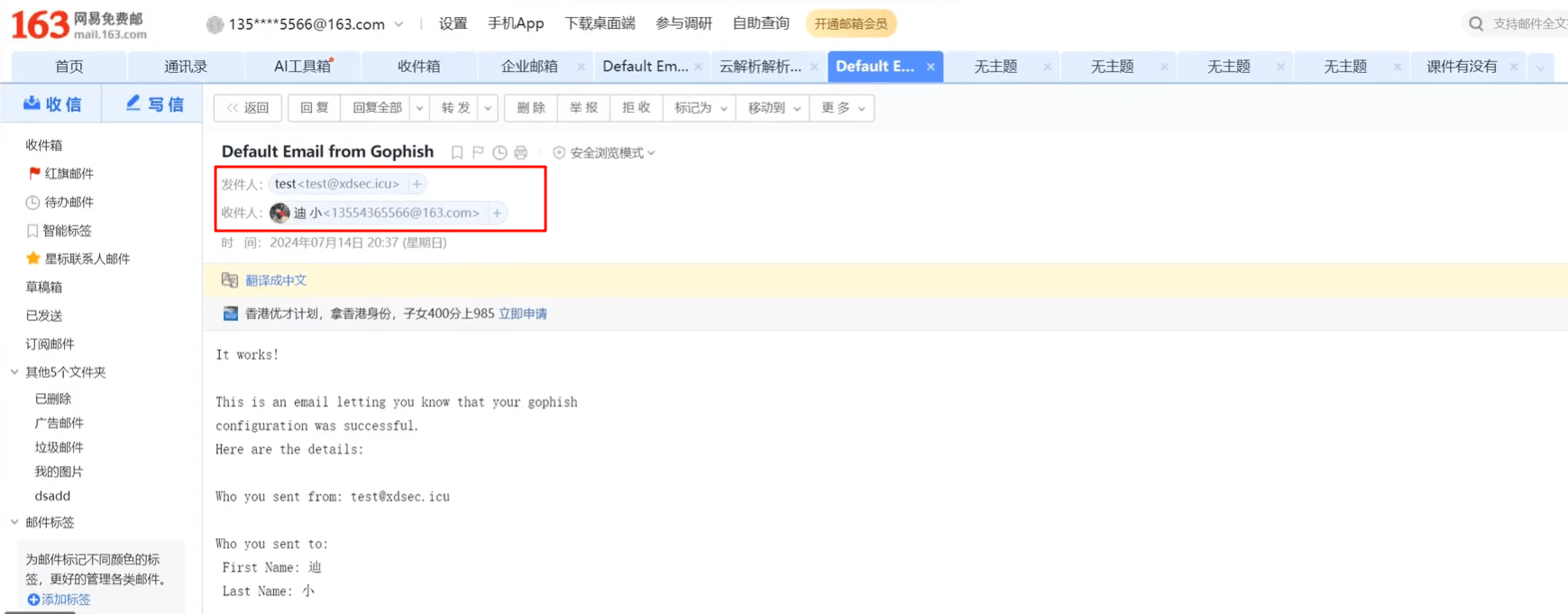Close the 课件有没有 tab
1568x614 pixels.
[1514, 67]
